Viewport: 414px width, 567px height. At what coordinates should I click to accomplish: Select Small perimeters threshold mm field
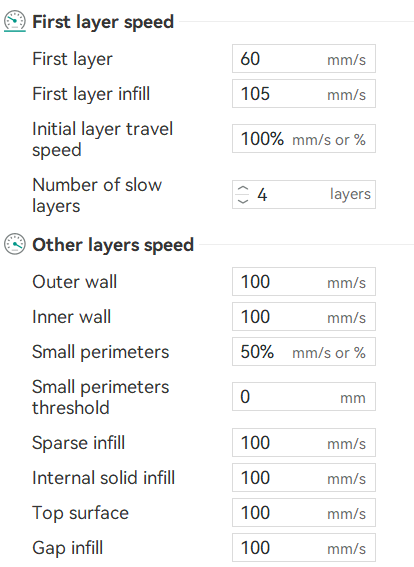tap(304, 396)
